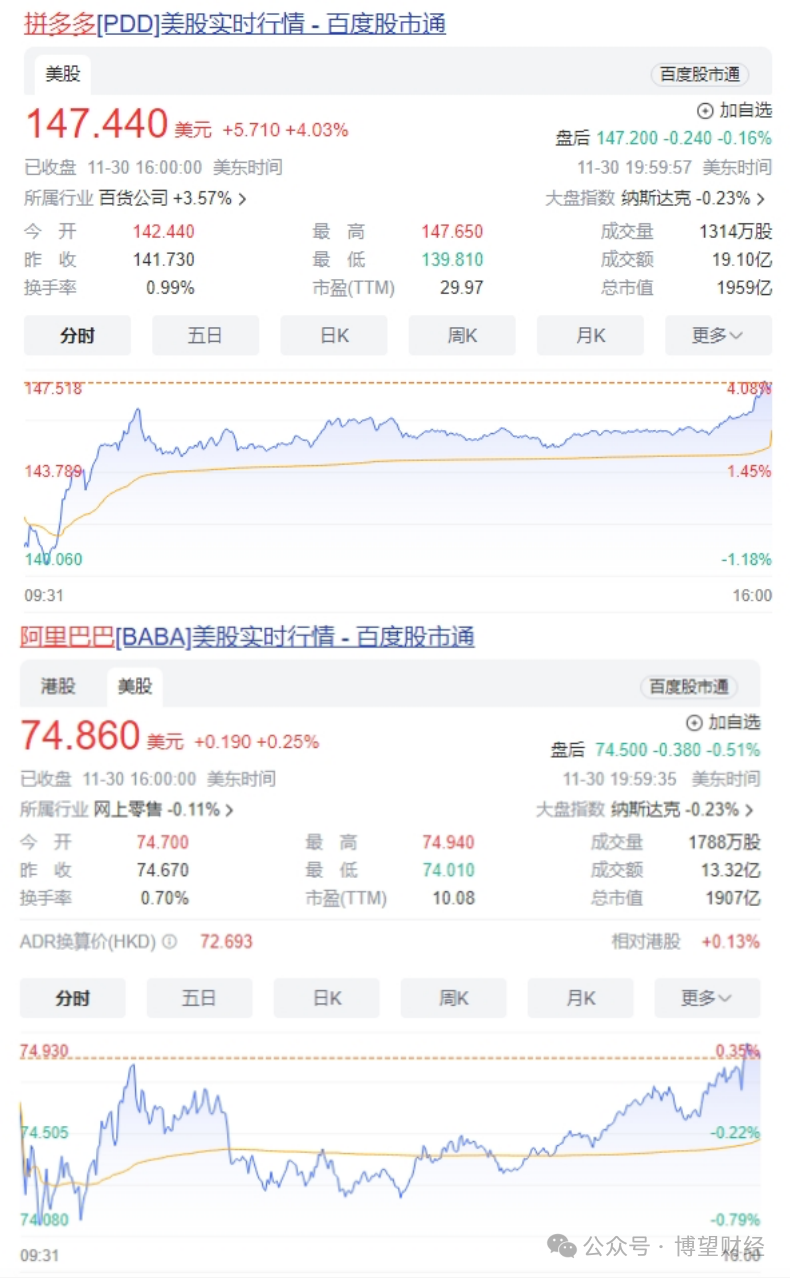This screenshot has width=790, height=1278.
Task: Switch BABA chart to 周K
Action: 453,998
